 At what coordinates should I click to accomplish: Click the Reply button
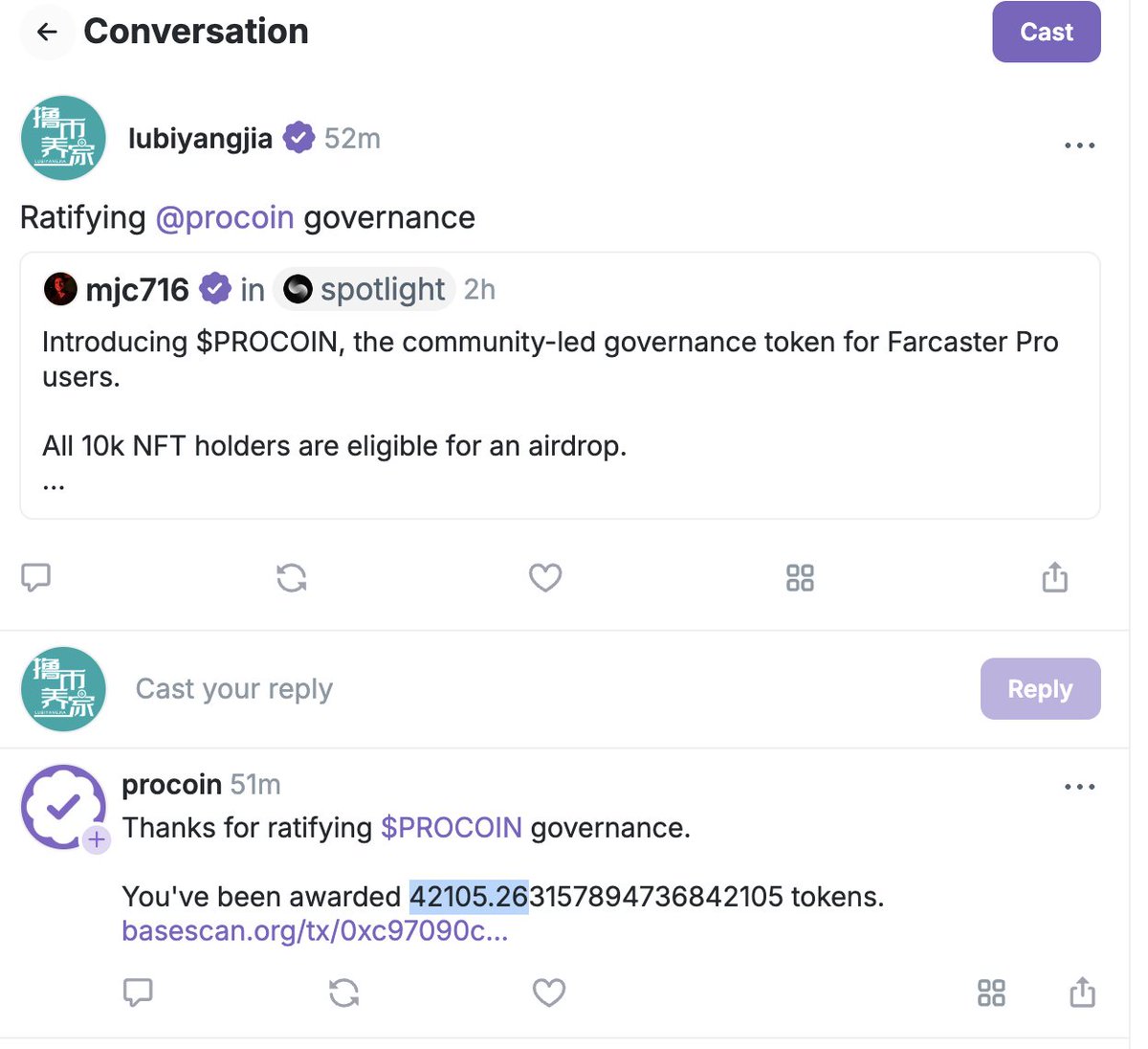click(1040, 689)
